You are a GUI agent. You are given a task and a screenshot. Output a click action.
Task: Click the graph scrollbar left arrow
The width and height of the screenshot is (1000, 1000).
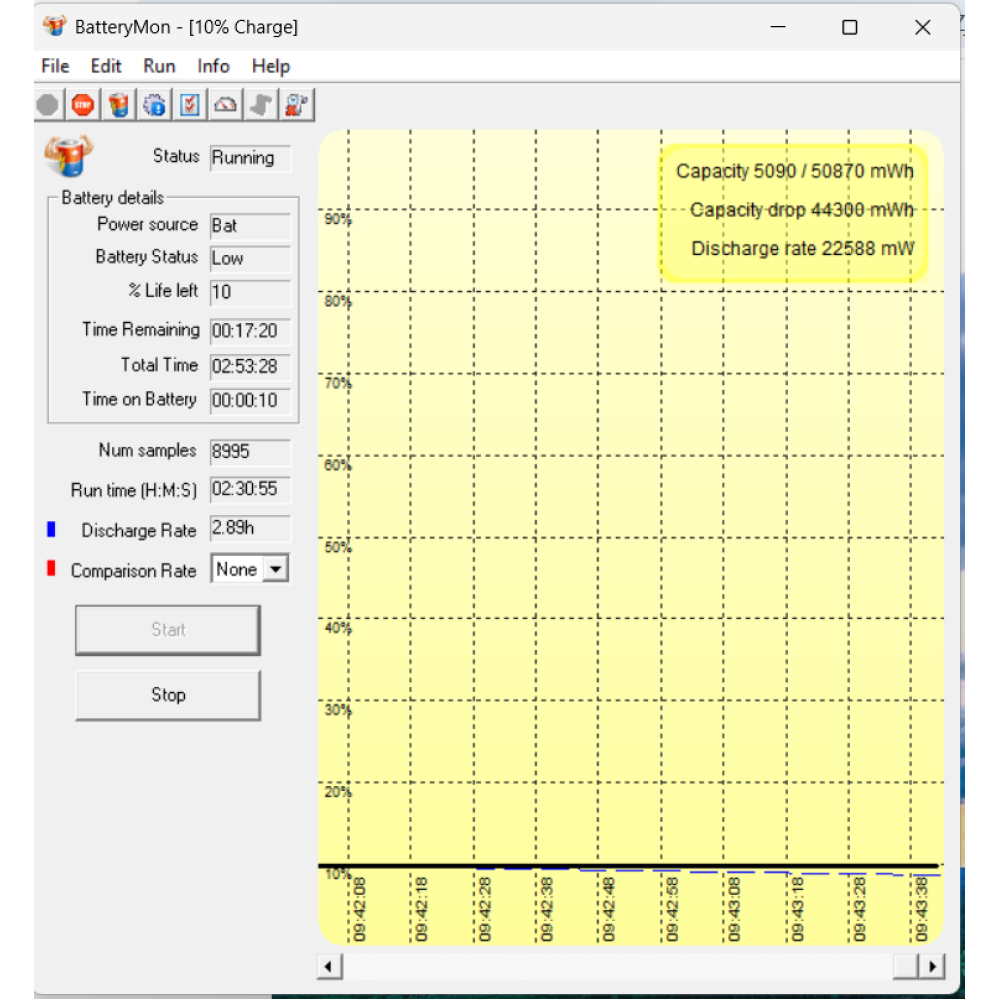tap(329, 966)
